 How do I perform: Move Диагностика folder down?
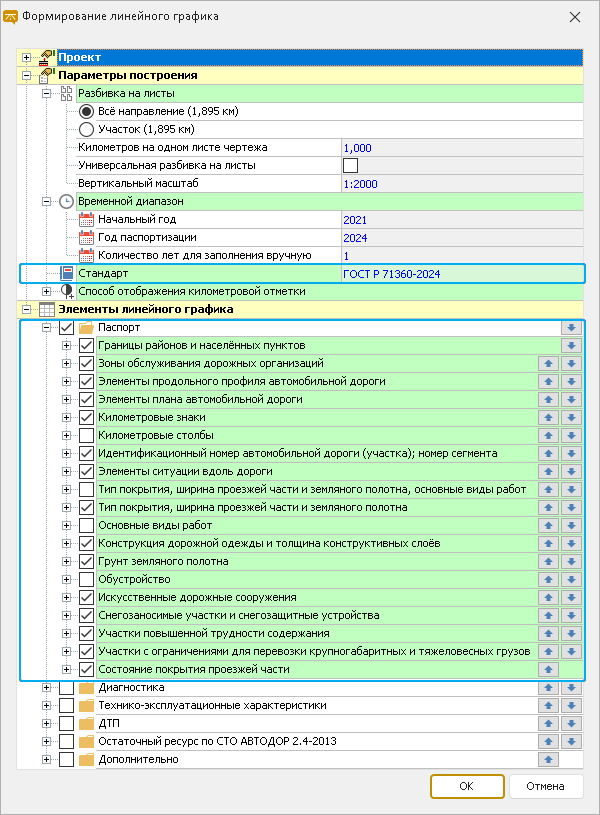[x=571, y=688]
